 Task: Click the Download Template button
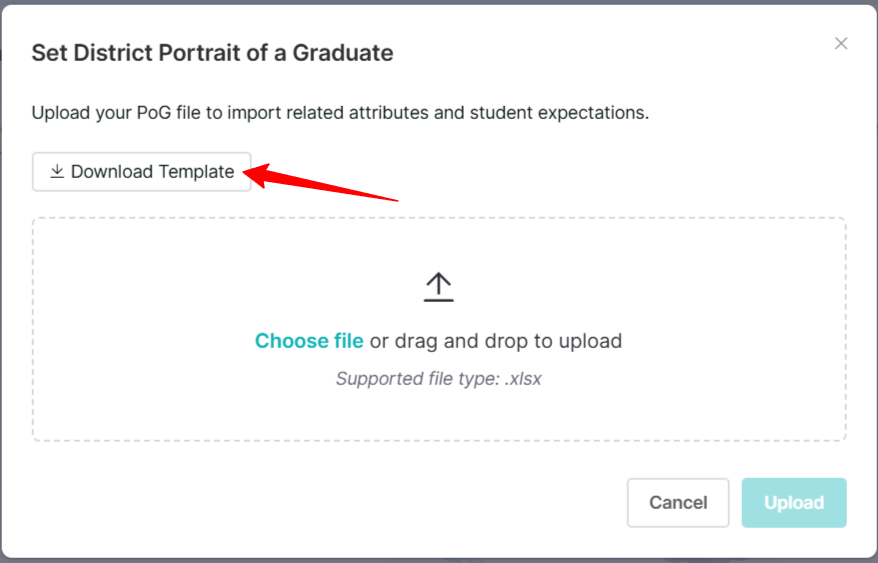(142, 171)
